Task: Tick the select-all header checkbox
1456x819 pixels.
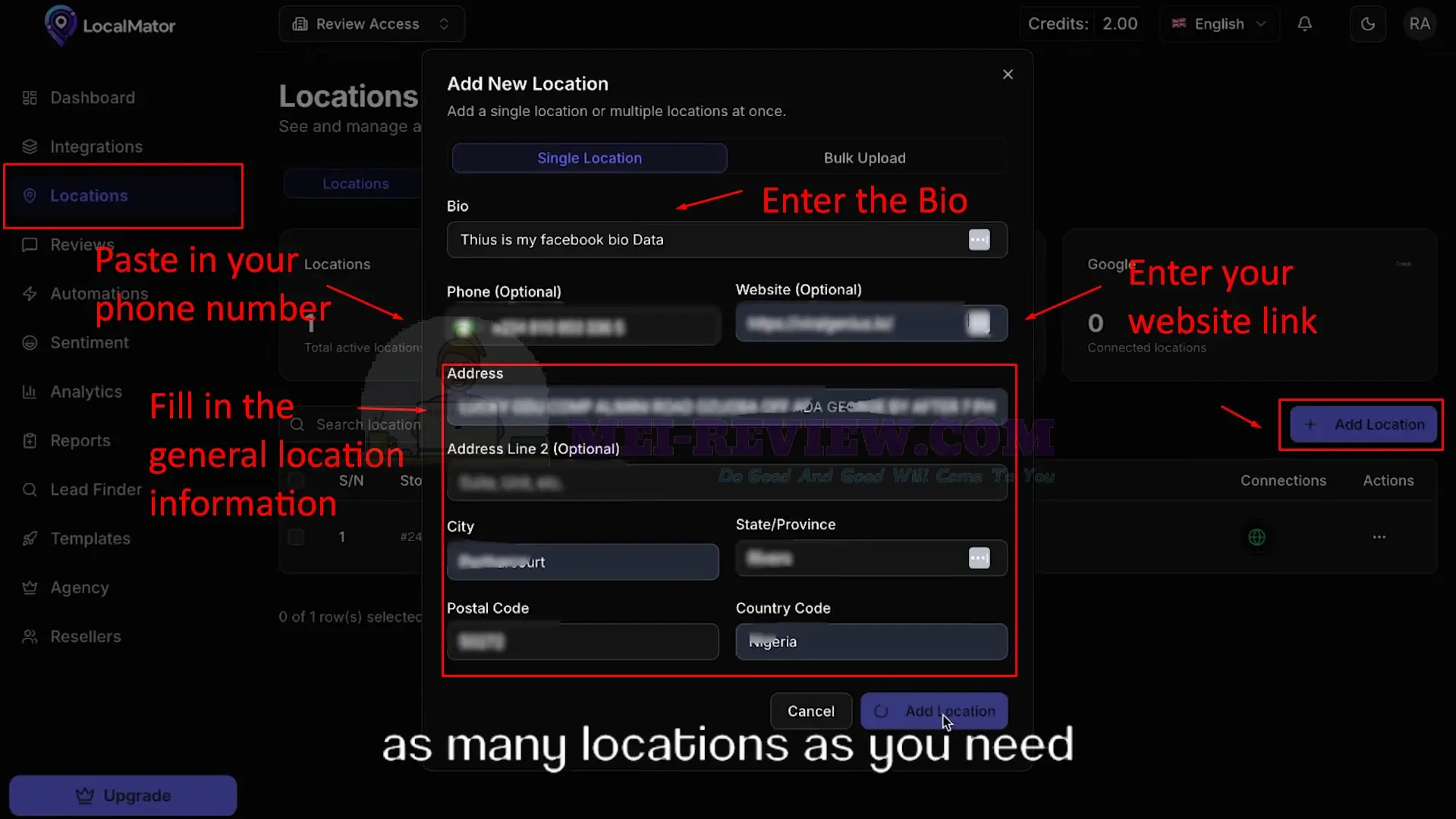Action: 296,480
